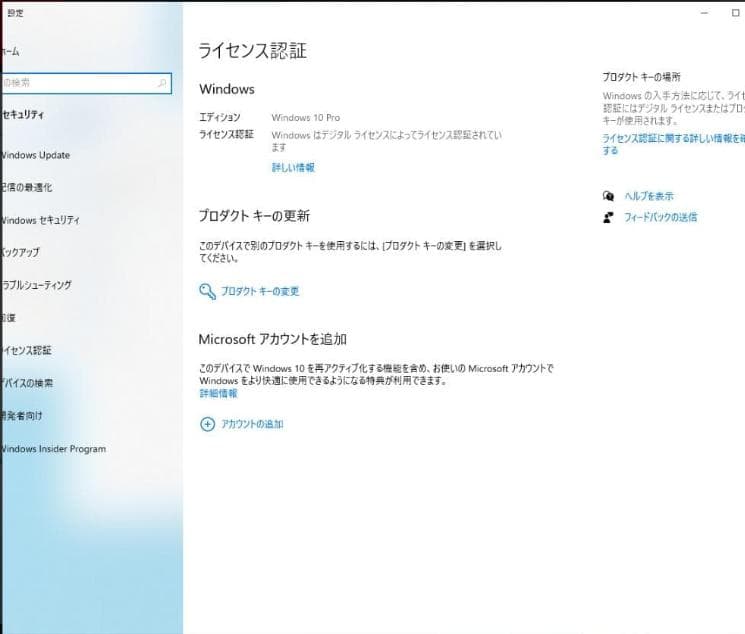The width and height of the screenshot is (745, 634).
Task: Click the key icon beside プロダクト キーの変更
Action: tap(207, 291)
